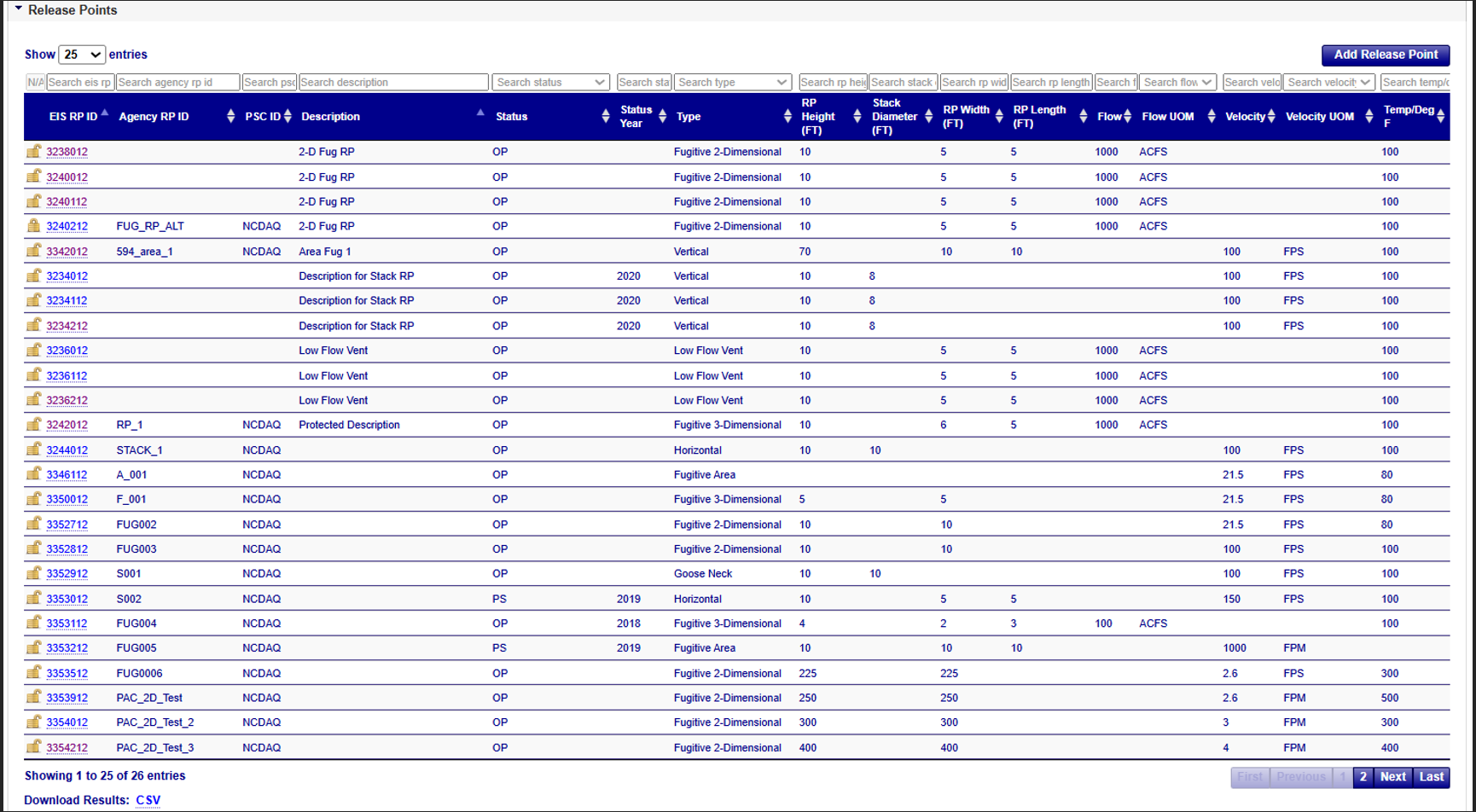
Task: Click the closed lock icon for row 3240212
Action: (x=33, y=225)
